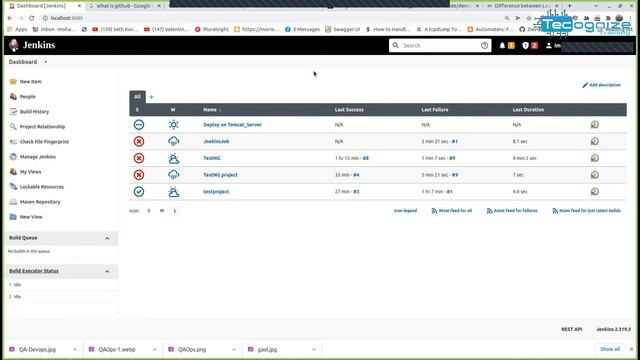
Task: Collapse the Build Queue panel
Action: tap(107, 238)
